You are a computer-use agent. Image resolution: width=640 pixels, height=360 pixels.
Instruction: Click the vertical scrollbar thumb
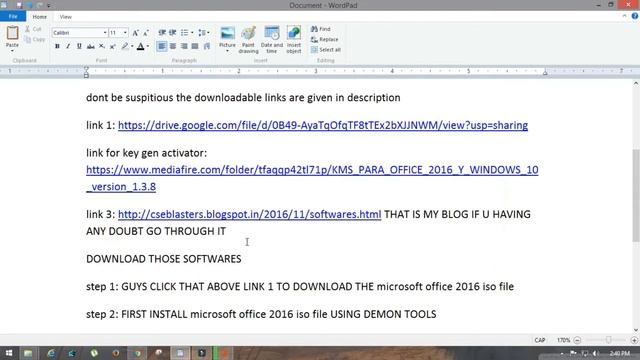636,196
